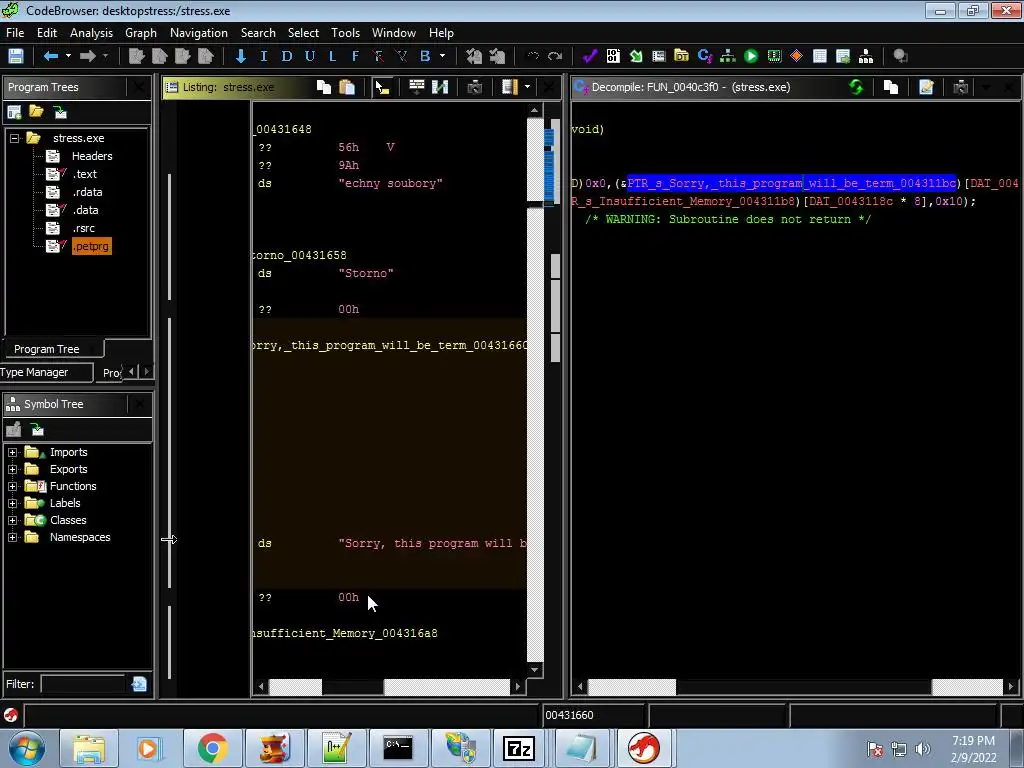This screenshot has height=768, width=1024.
Task: Open 7-Zip from the taskbar
Action: pyautogui.click(x=519, y=748)
